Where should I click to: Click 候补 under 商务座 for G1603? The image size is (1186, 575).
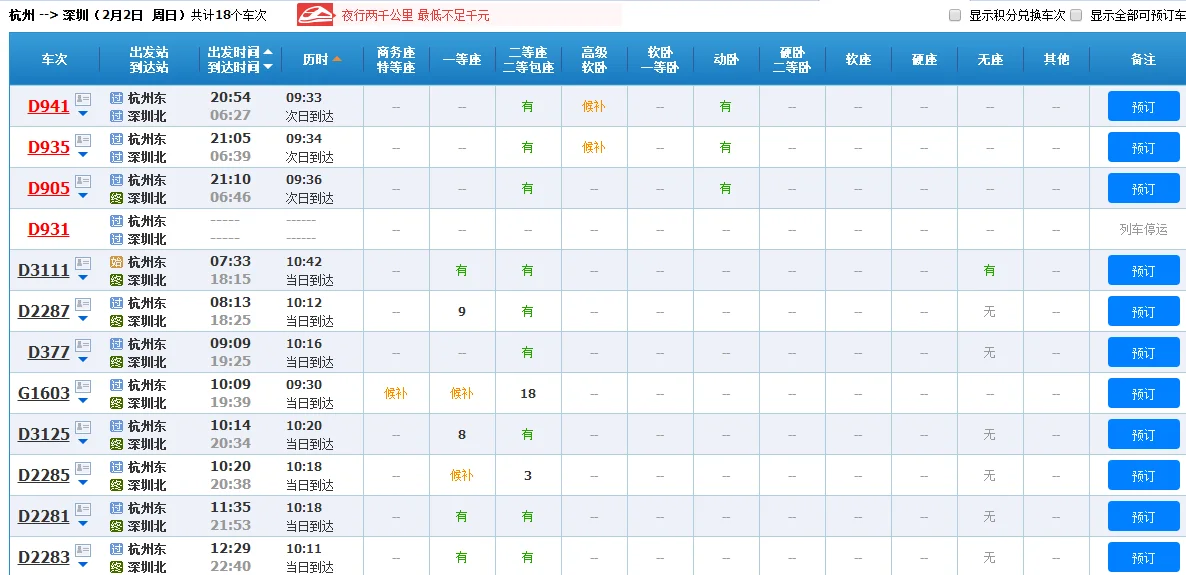(396, 393)
